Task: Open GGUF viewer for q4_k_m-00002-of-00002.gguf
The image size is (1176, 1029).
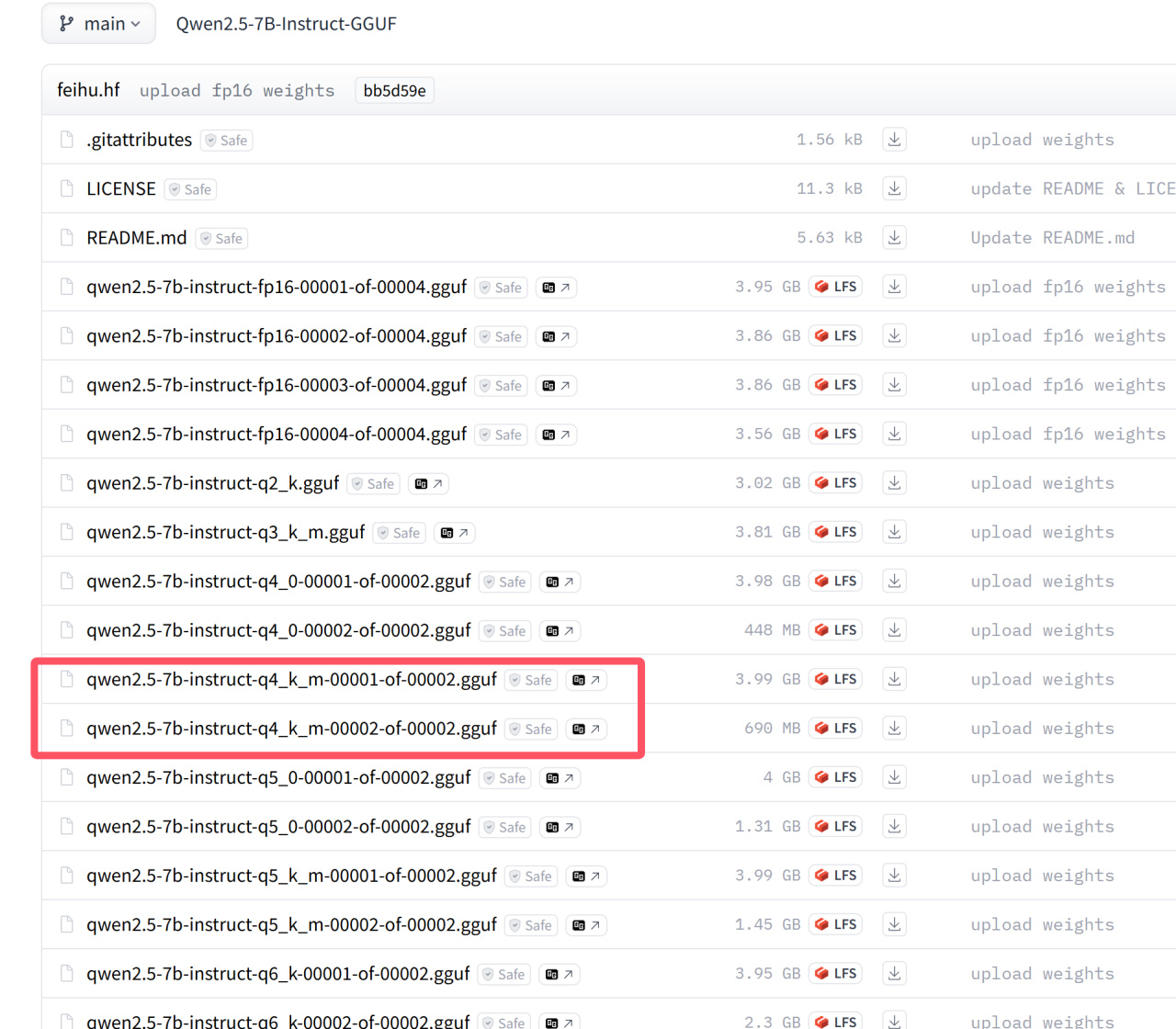Action: 586,729
